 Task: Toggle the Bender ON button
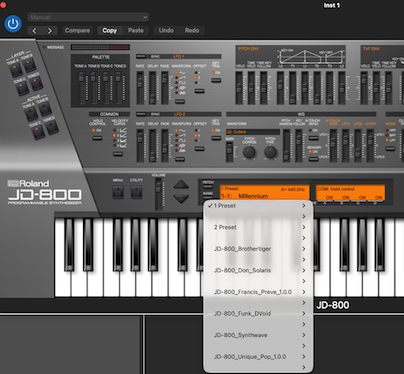(x=313, y=159)
